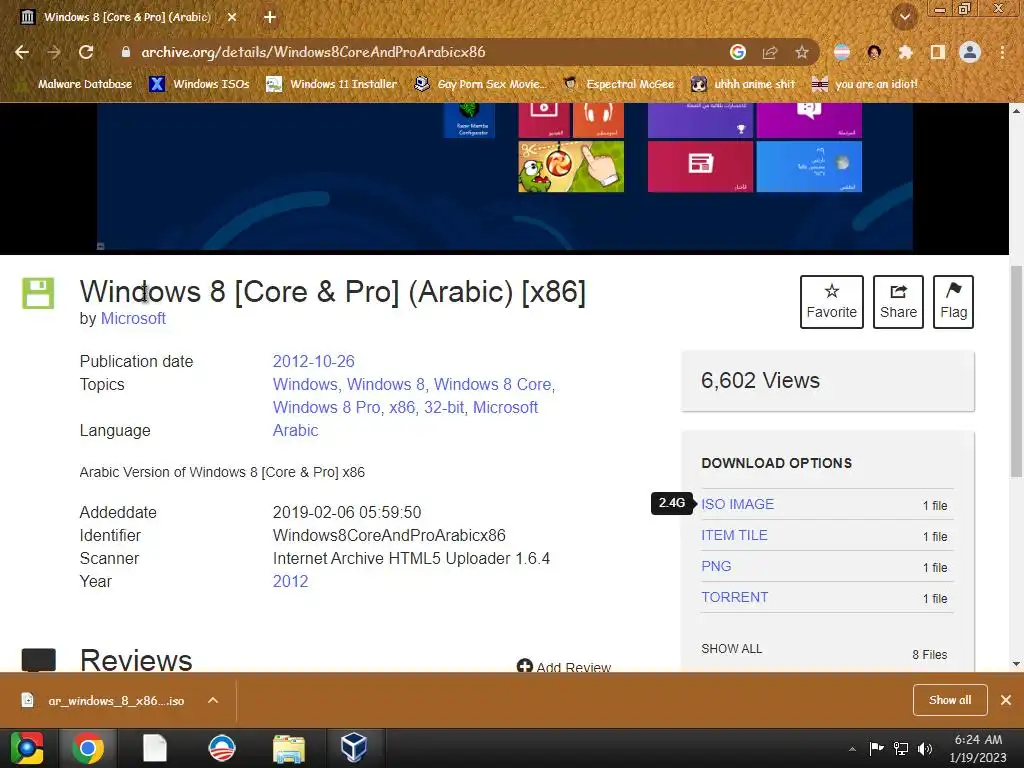Click the Chrome taskbar icon
The height and width of the screenshot is (768, 1024).
coord(88,748)
